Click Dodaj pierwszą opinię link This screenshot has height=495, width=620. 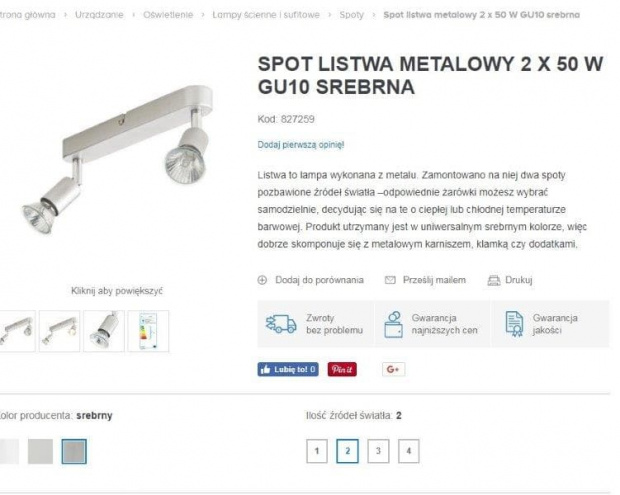pos(301,145)
